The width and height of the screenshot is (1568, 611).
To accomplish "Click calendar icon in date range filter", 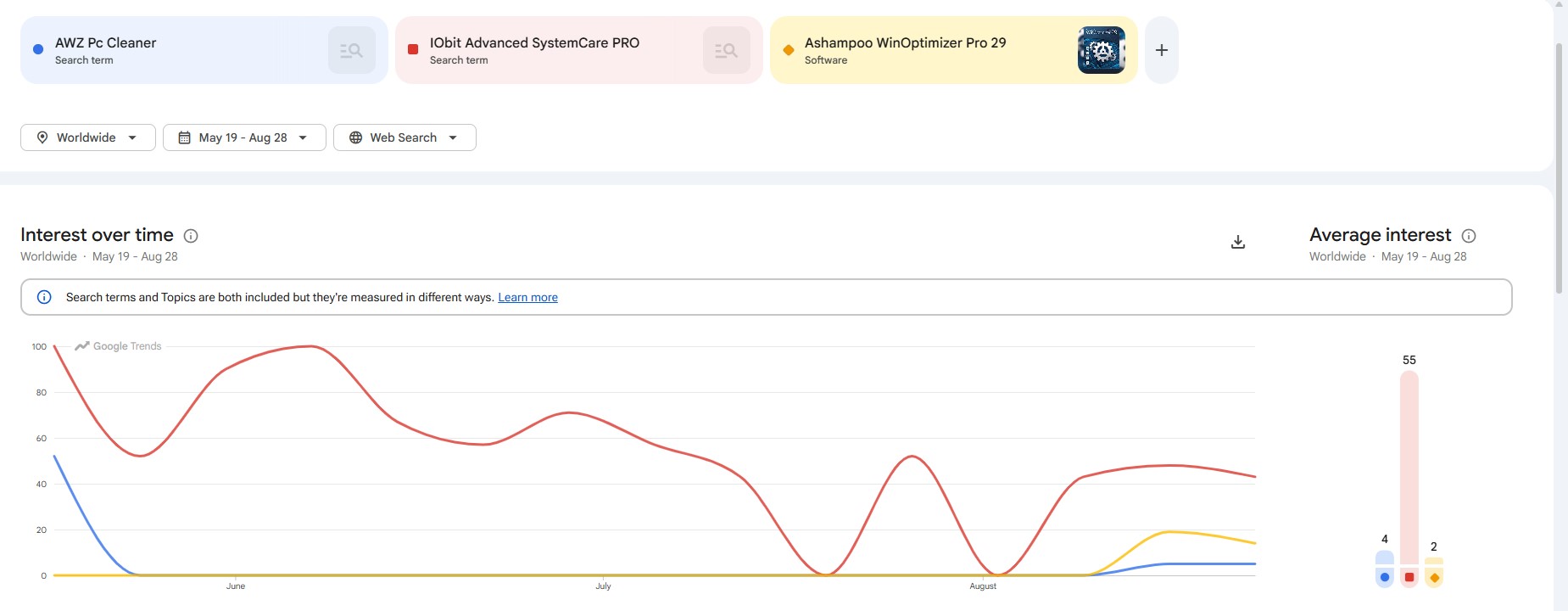I will [x=184, y=137].
